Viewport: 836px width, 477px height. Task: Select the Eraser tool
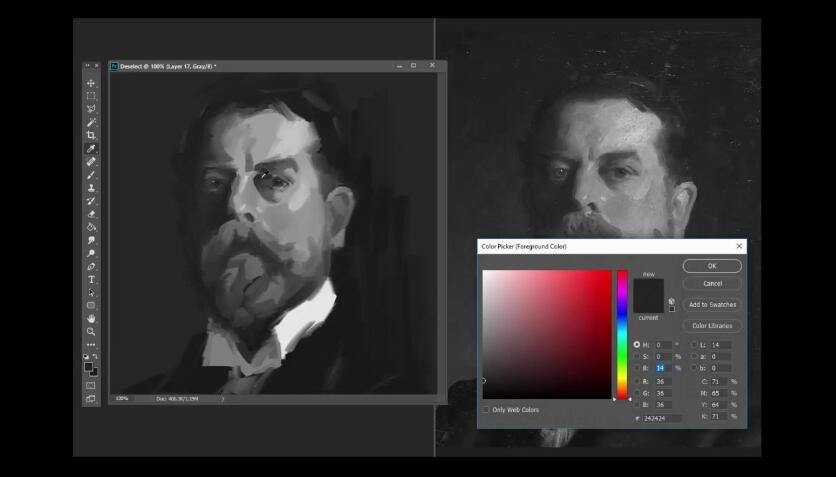(x=91, y=214)
